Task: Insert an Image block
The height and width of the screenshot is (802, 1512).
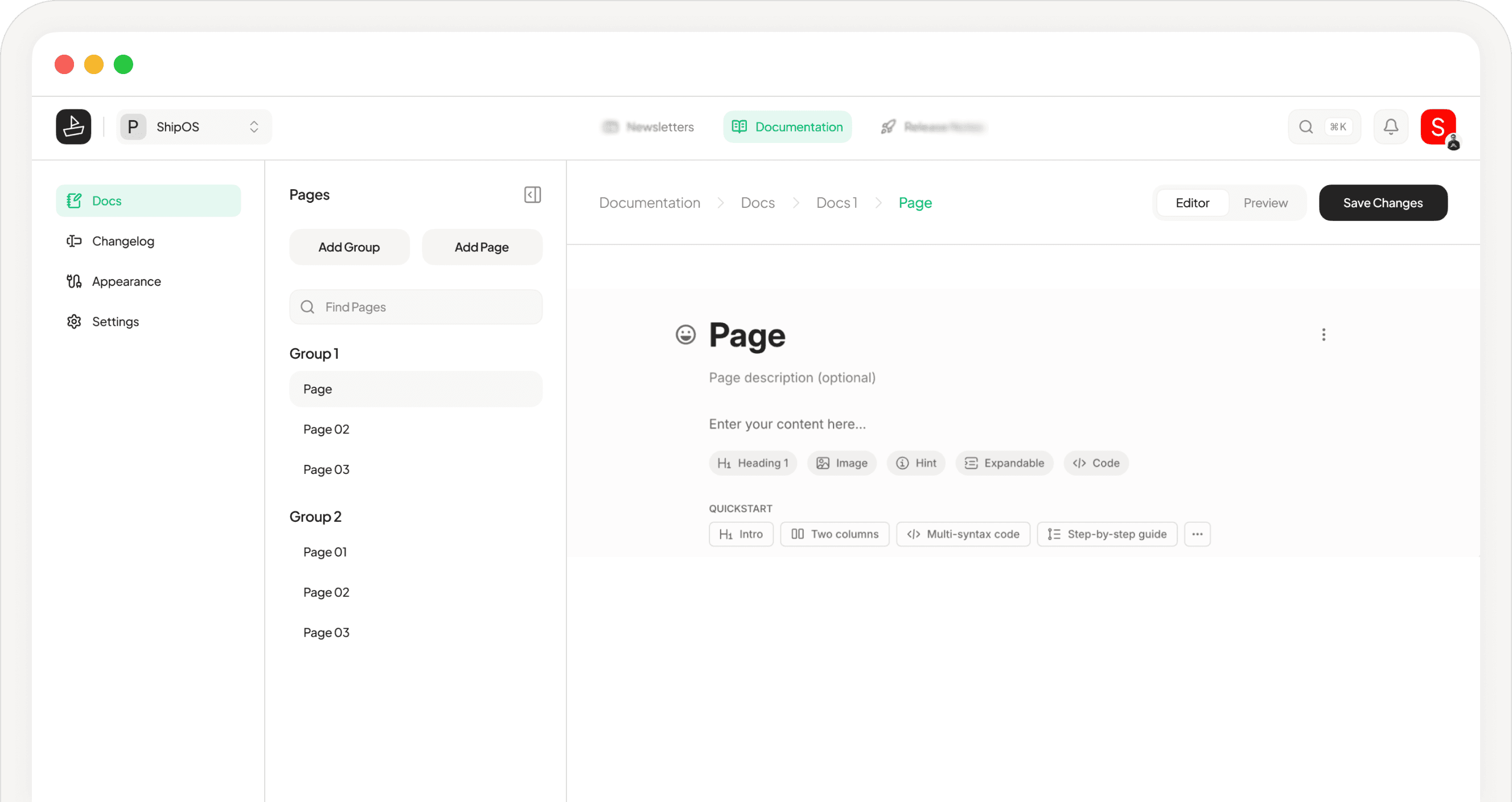Action: pyautogui.click(x=842, y=463)
